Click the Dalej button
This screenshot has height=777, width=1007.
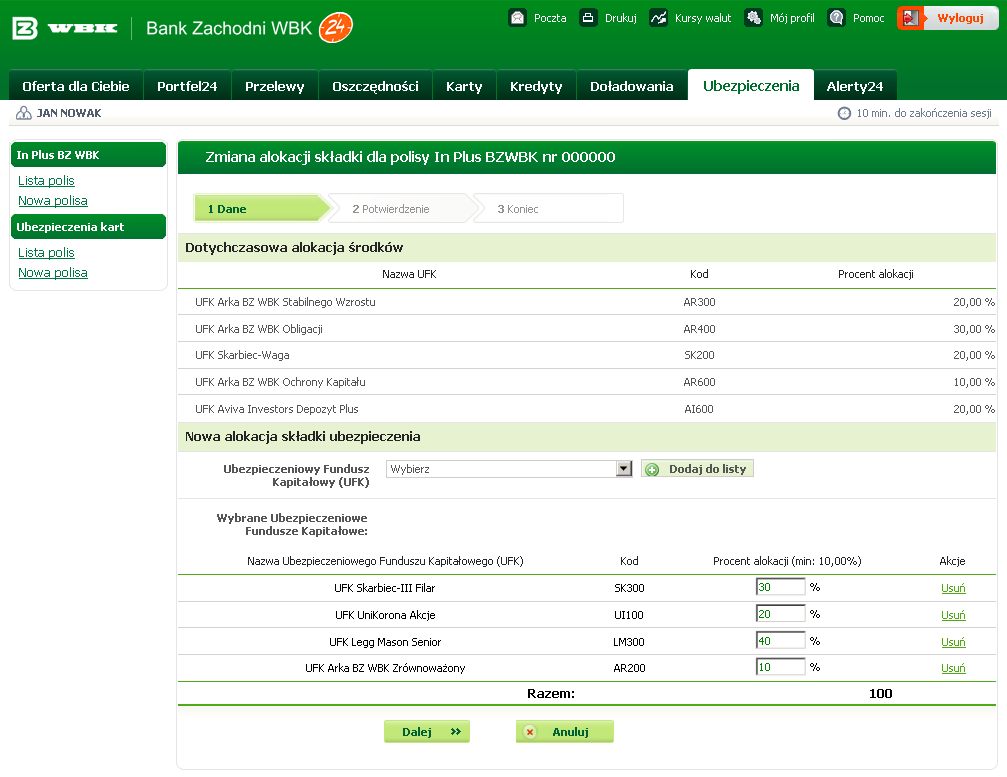(427, 731)
